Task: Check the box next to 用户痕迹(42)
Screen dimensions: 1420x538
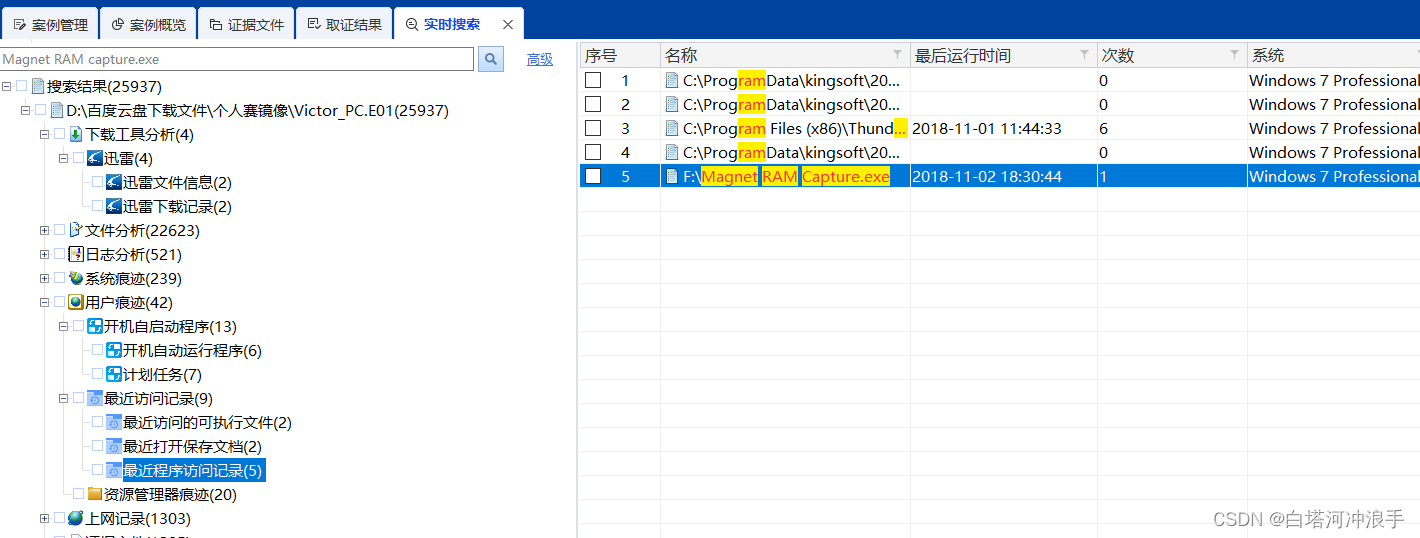Action: click(x=59, y=302)
